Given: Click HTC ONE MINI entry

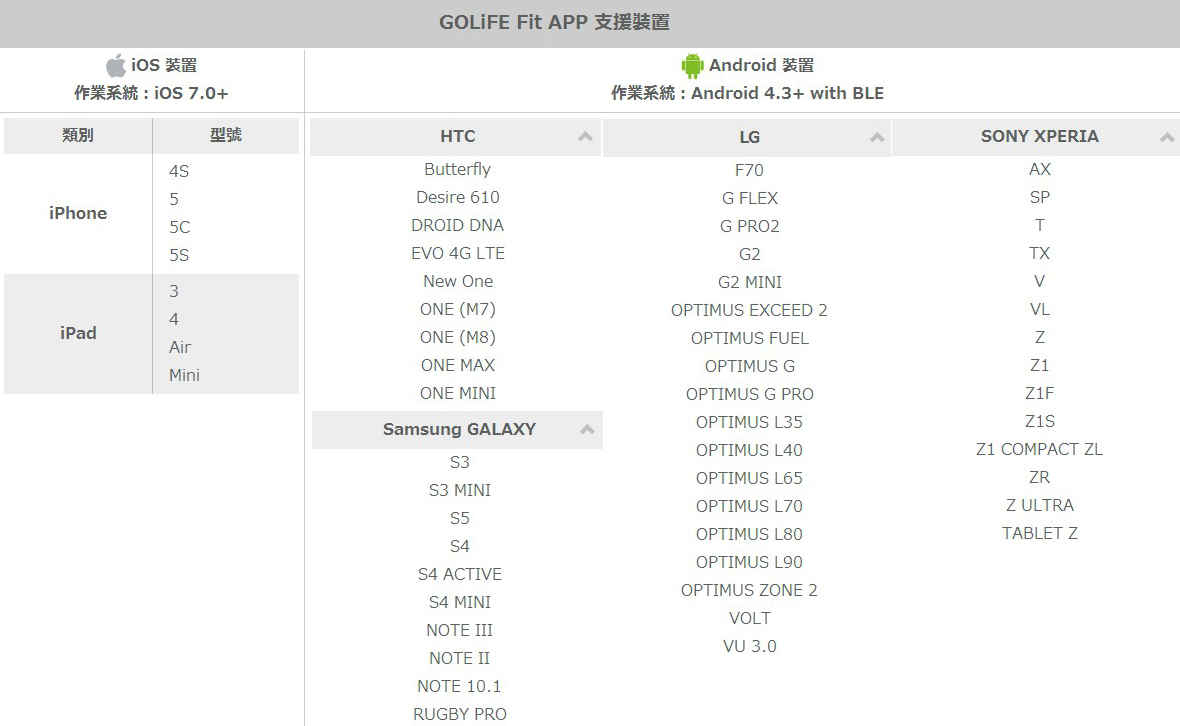Looking at the screenshot, I should [x=458, y=393].
